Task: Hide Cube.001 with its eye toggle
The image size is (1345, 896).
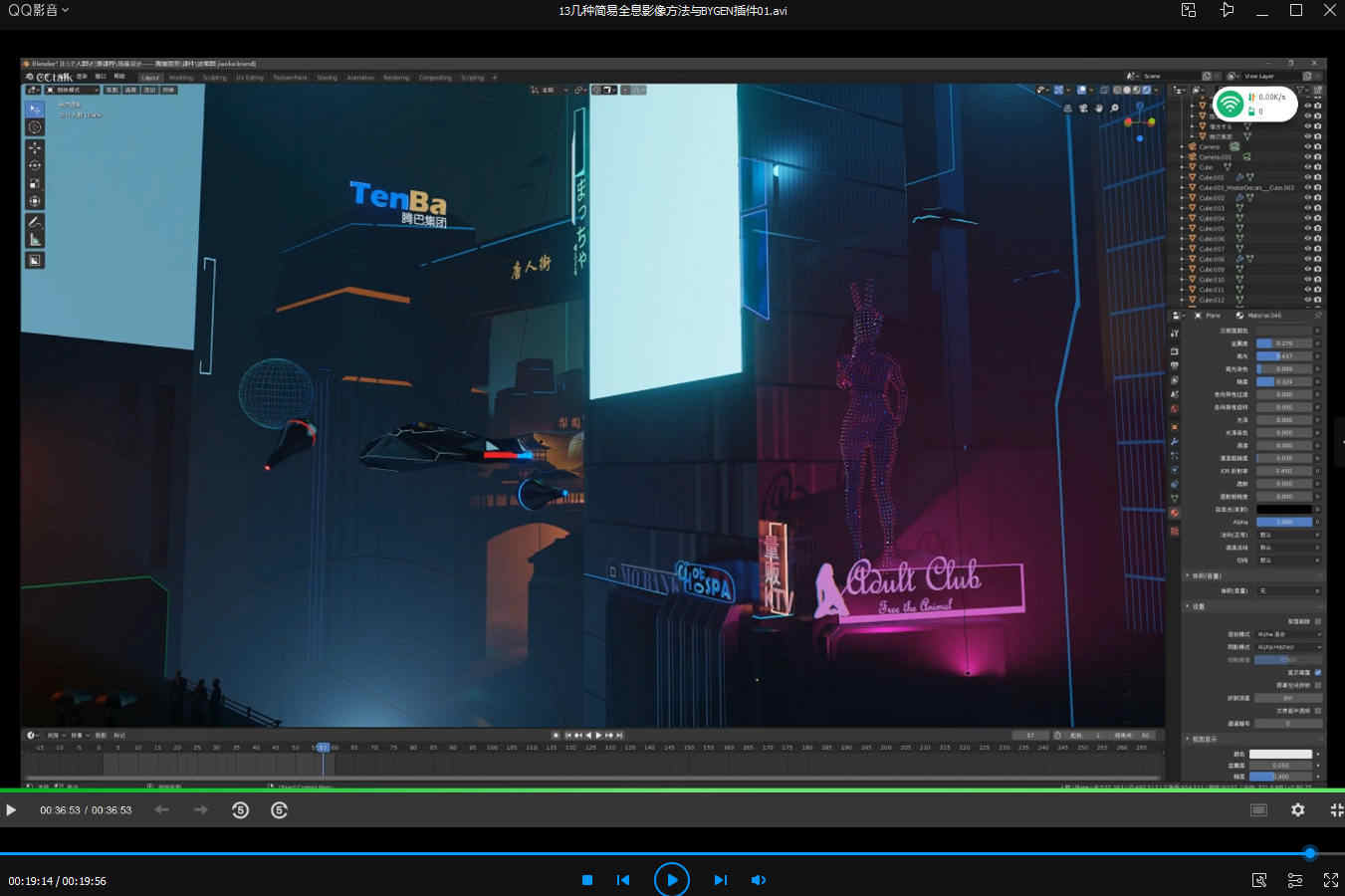Action: pos(1307,177)
